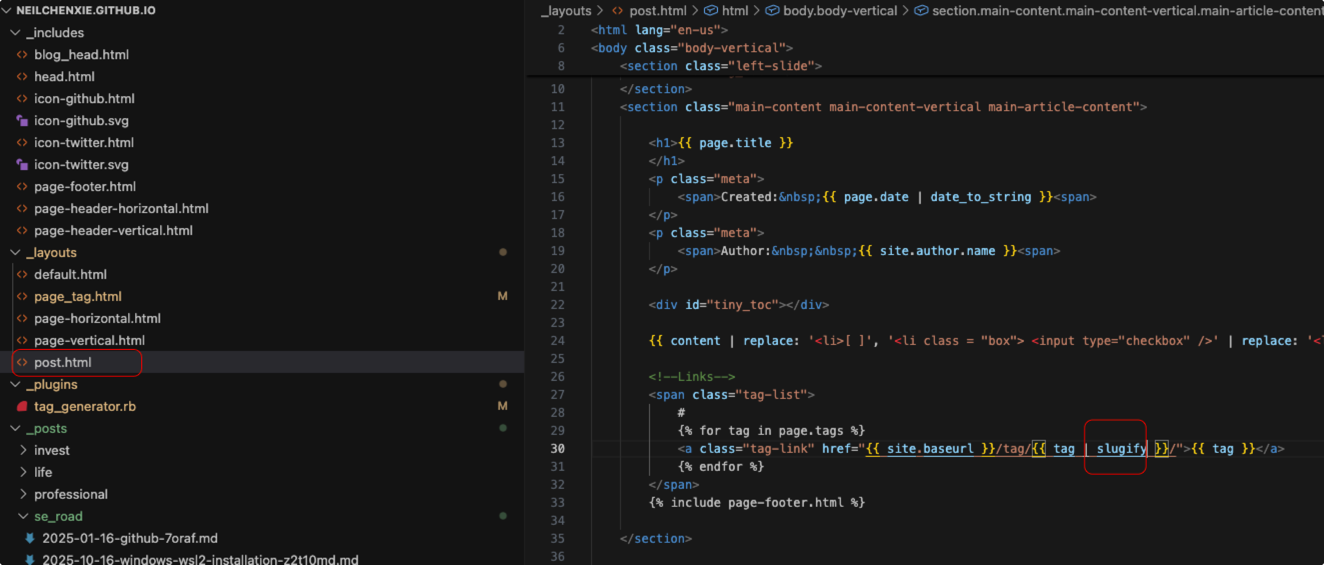Click the HTML icon beside default.html
1324x565 pixels.
(x=22, y=275)
